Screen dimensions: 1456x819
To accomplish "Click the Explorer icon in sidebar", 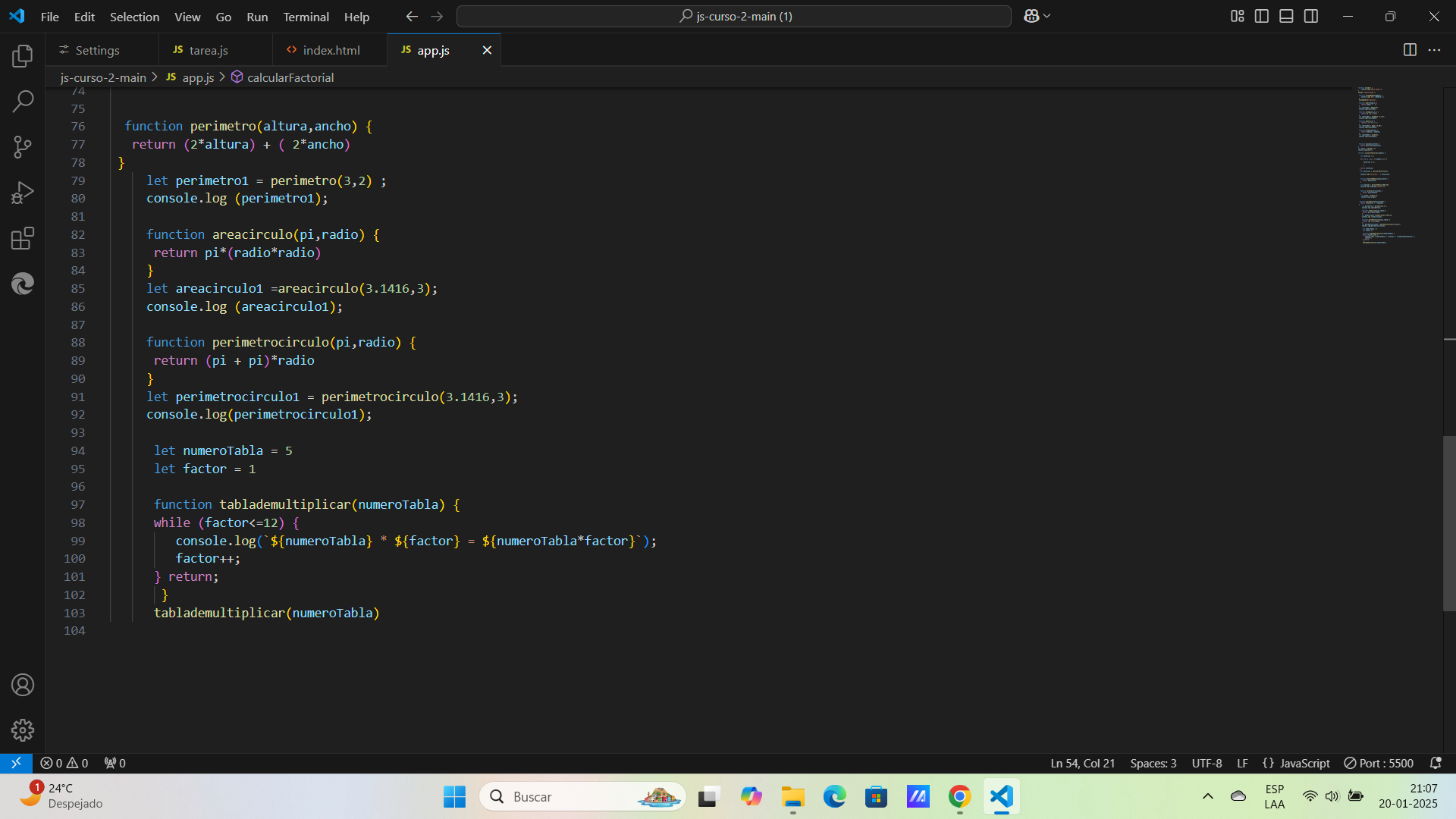I will point(22,56).
